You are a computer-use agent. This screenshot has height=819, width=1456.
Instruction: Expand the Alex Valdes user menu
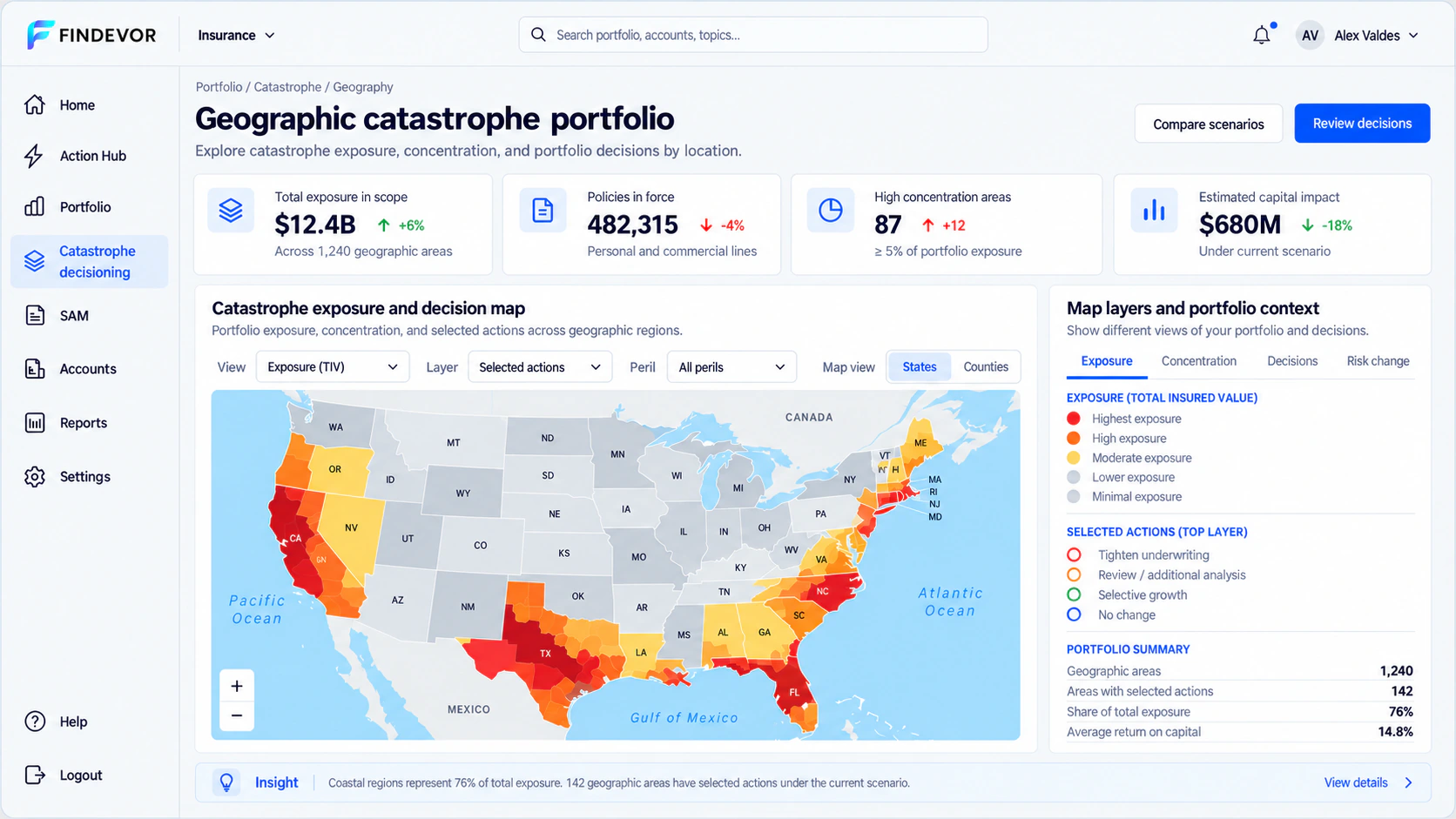click(x=1358, y=36)
